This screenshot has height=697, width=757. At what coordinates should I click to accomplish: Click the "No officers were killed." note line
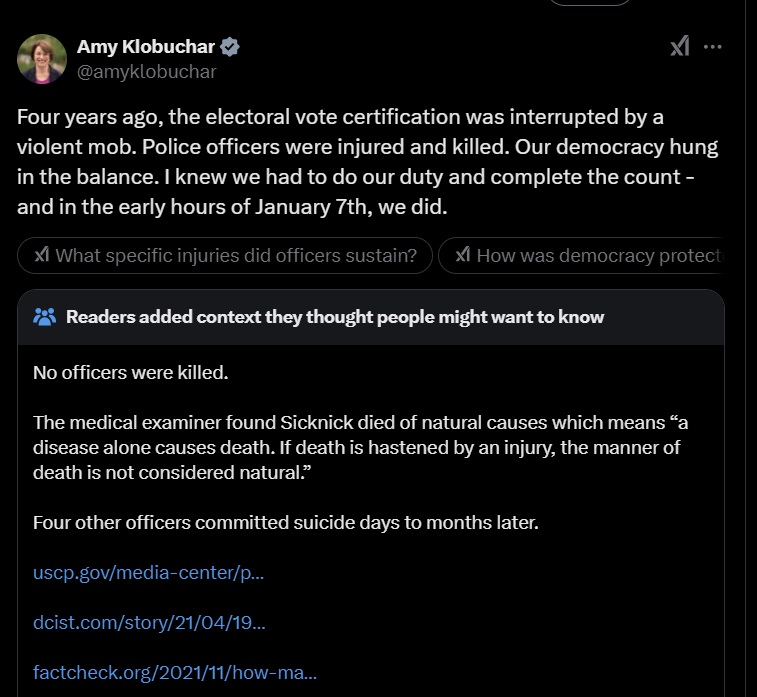coord(131,373)
